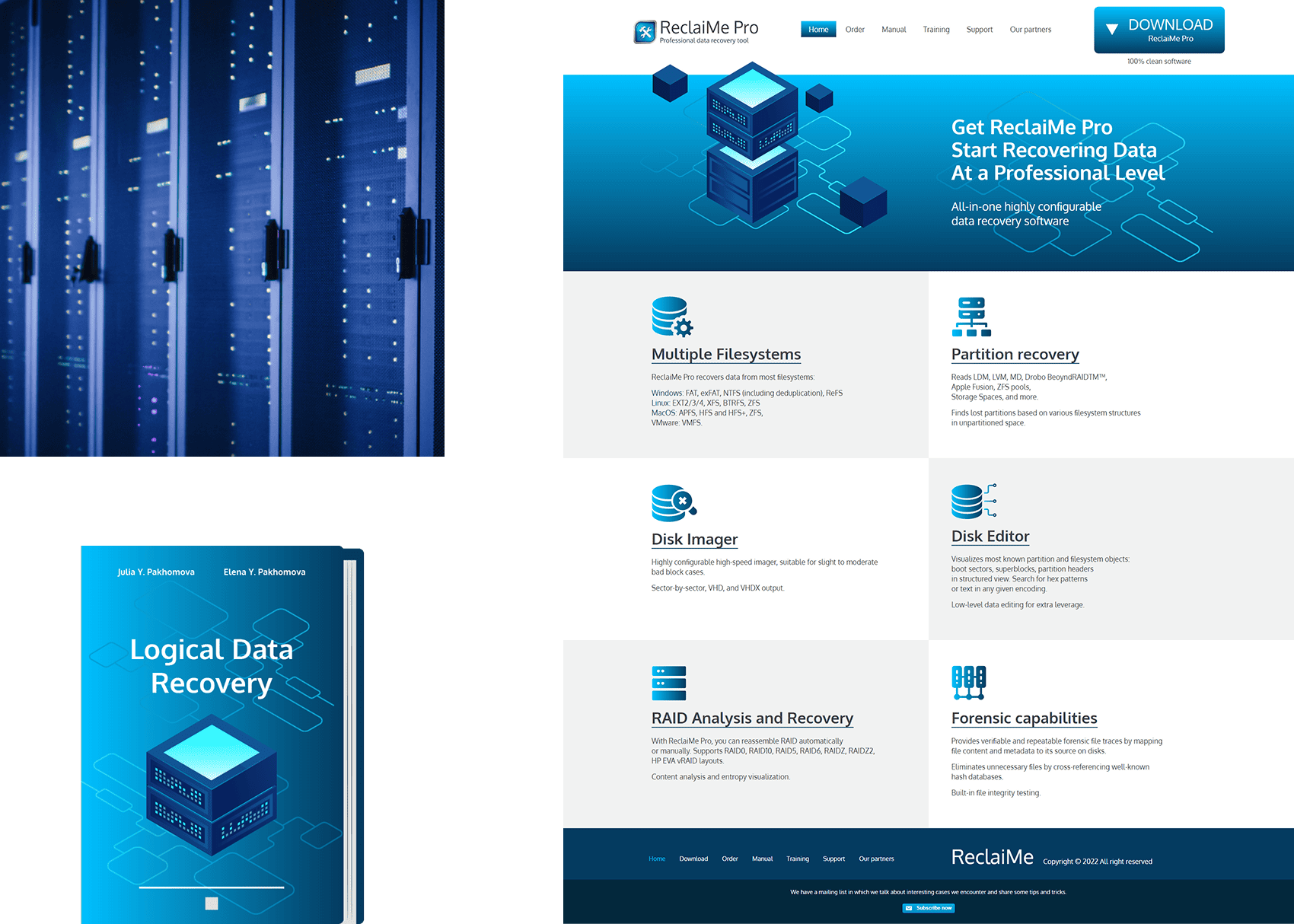Click the Disk Editor database icon

tap(973, 501)
